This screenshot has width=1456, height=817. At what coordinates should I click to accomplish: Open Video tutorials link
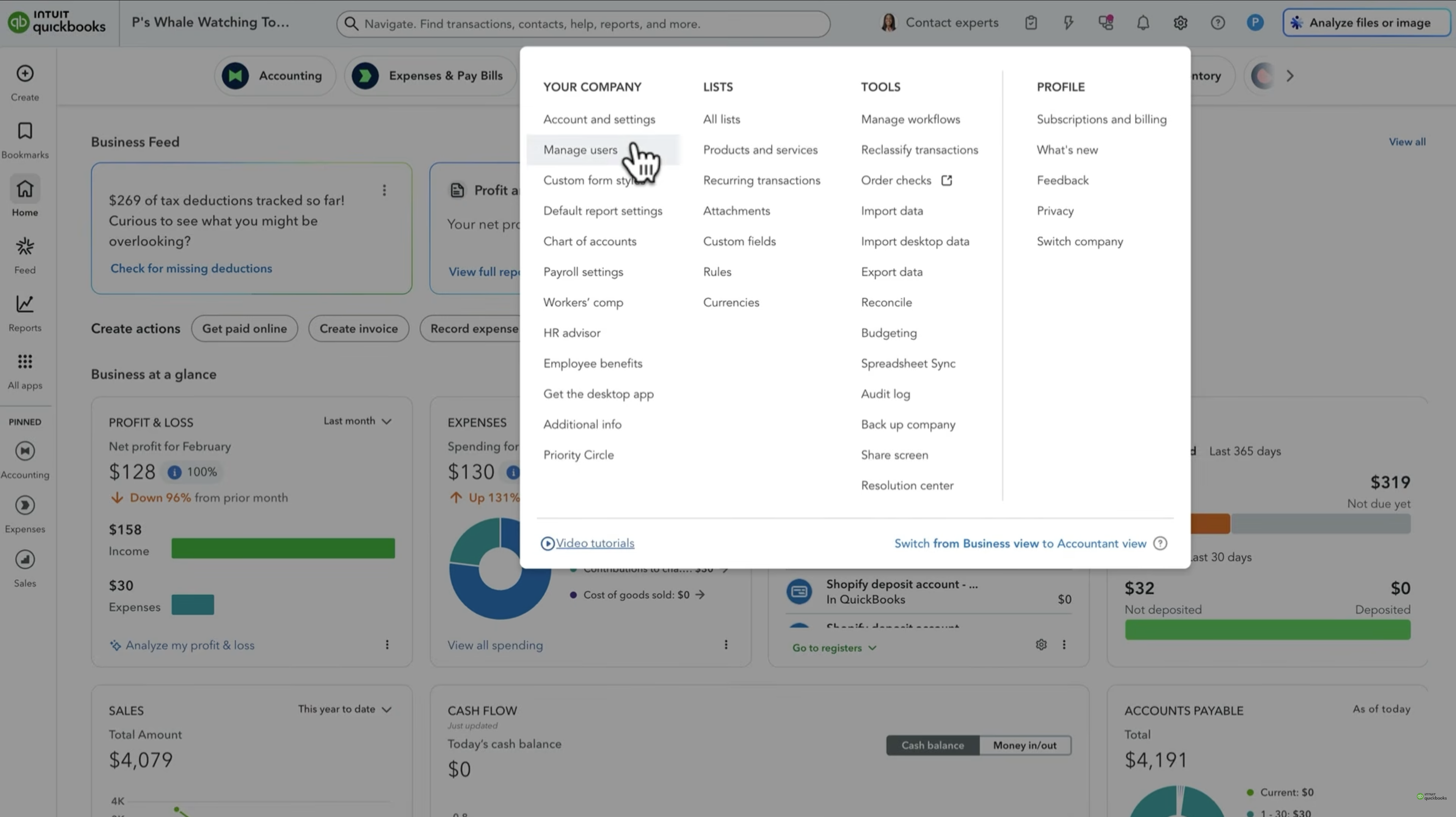tap(588, 544)
